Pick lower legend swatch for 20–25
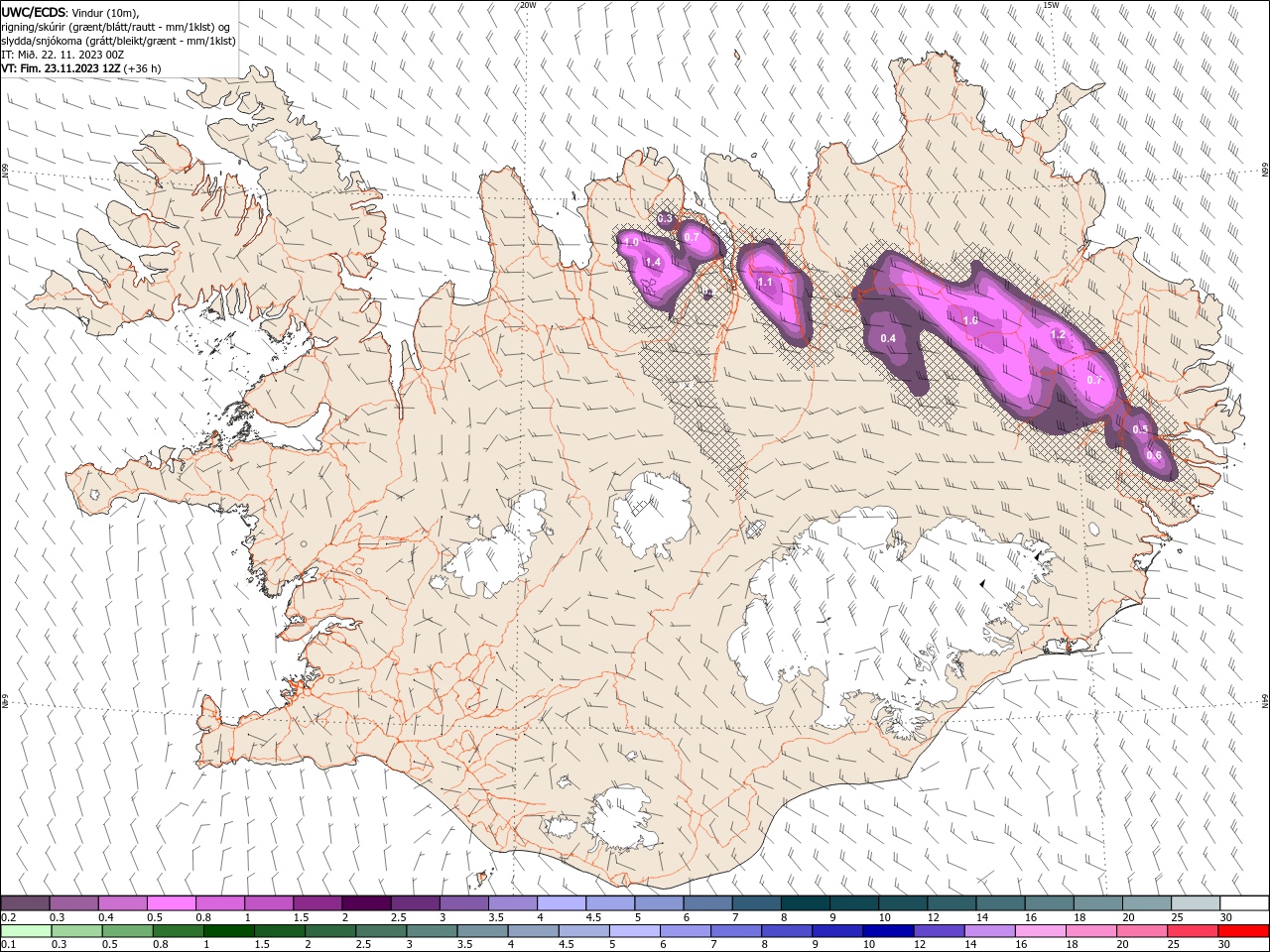 click(x=1142, y=931)
